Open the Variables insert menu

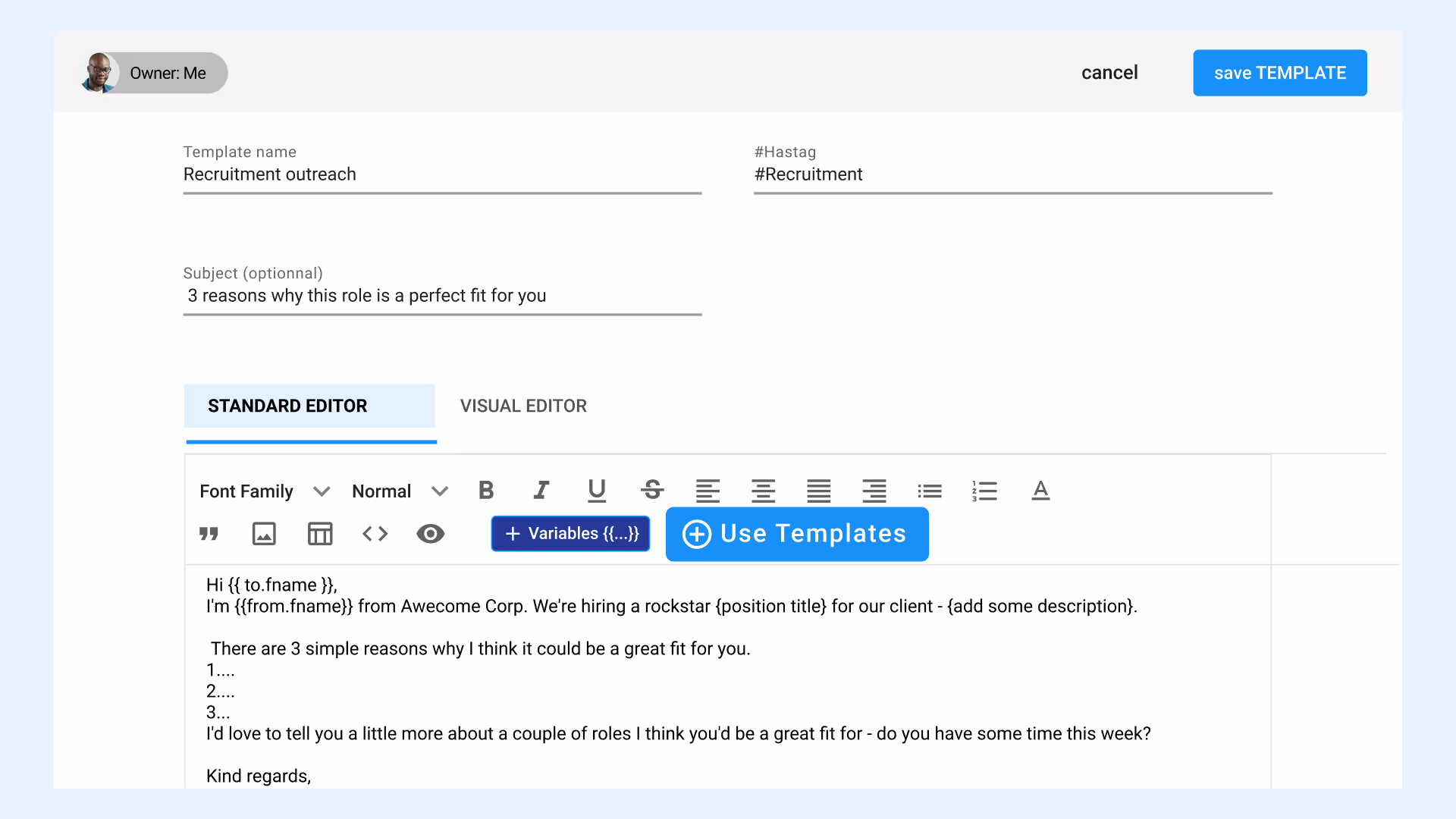pos(570,534)
